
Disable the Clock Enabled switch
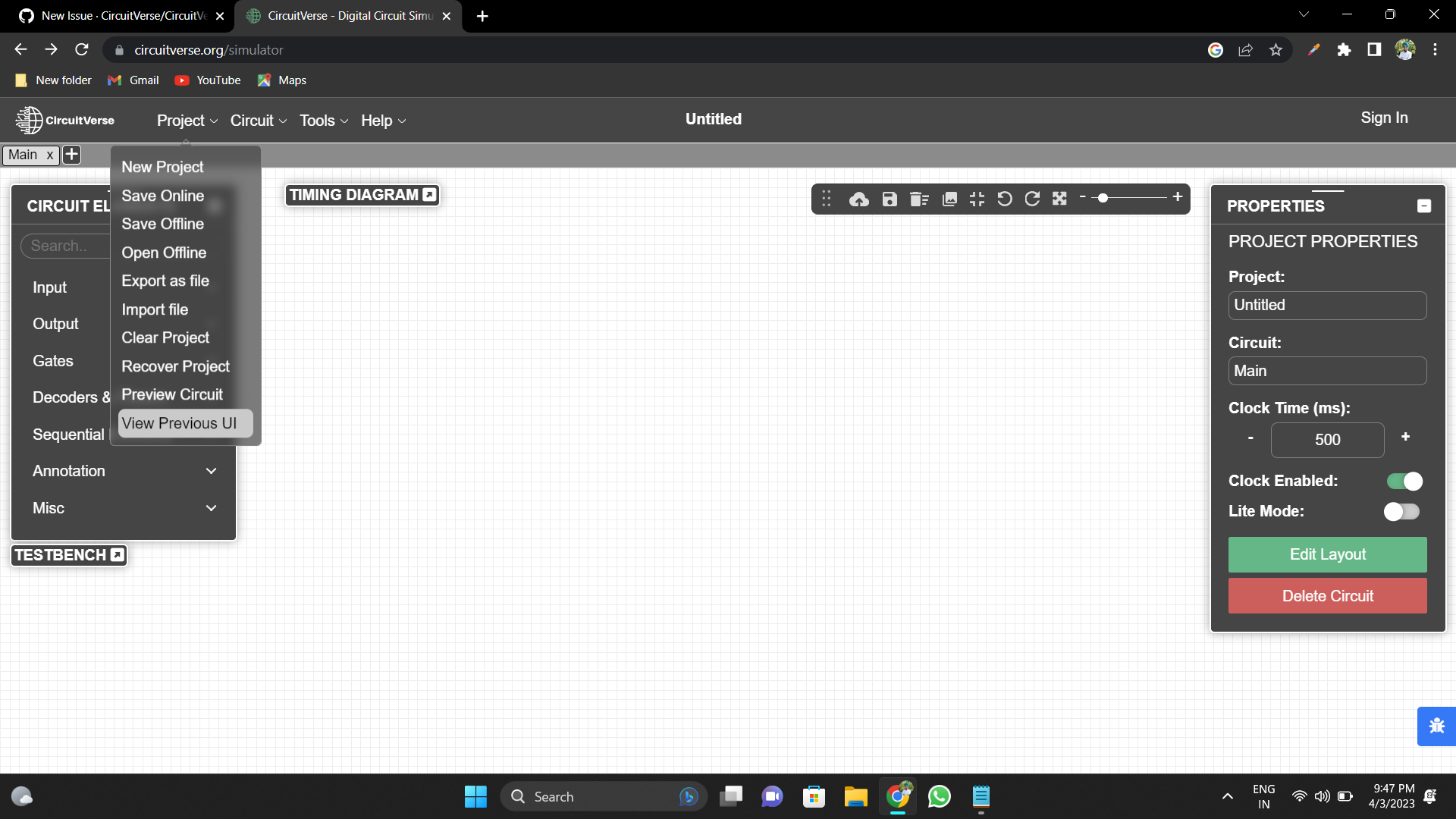pyautogui.click(x=1404, y=481)
